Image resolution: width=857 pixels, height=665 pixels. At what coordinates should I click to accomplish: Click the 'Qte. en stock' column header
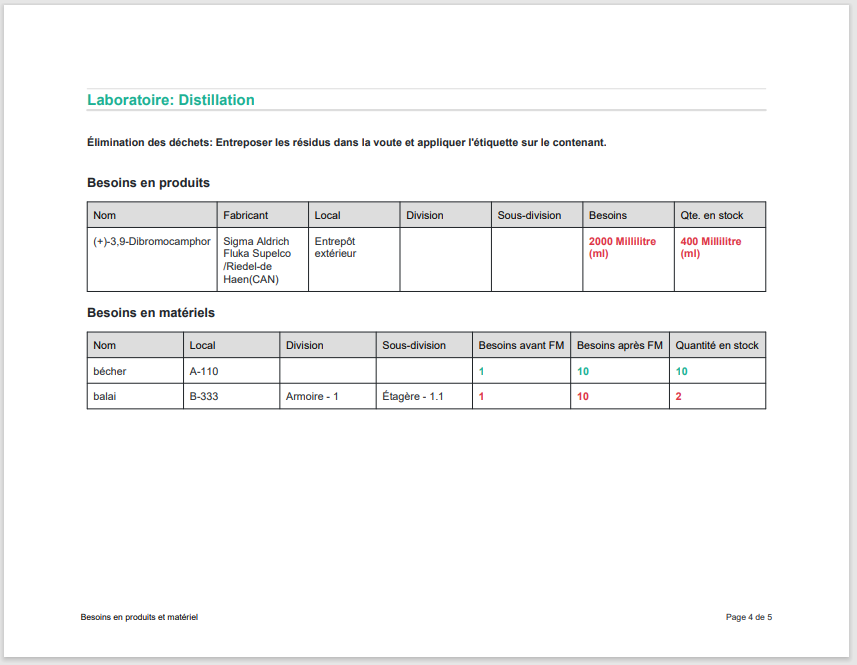click(720, 215)
